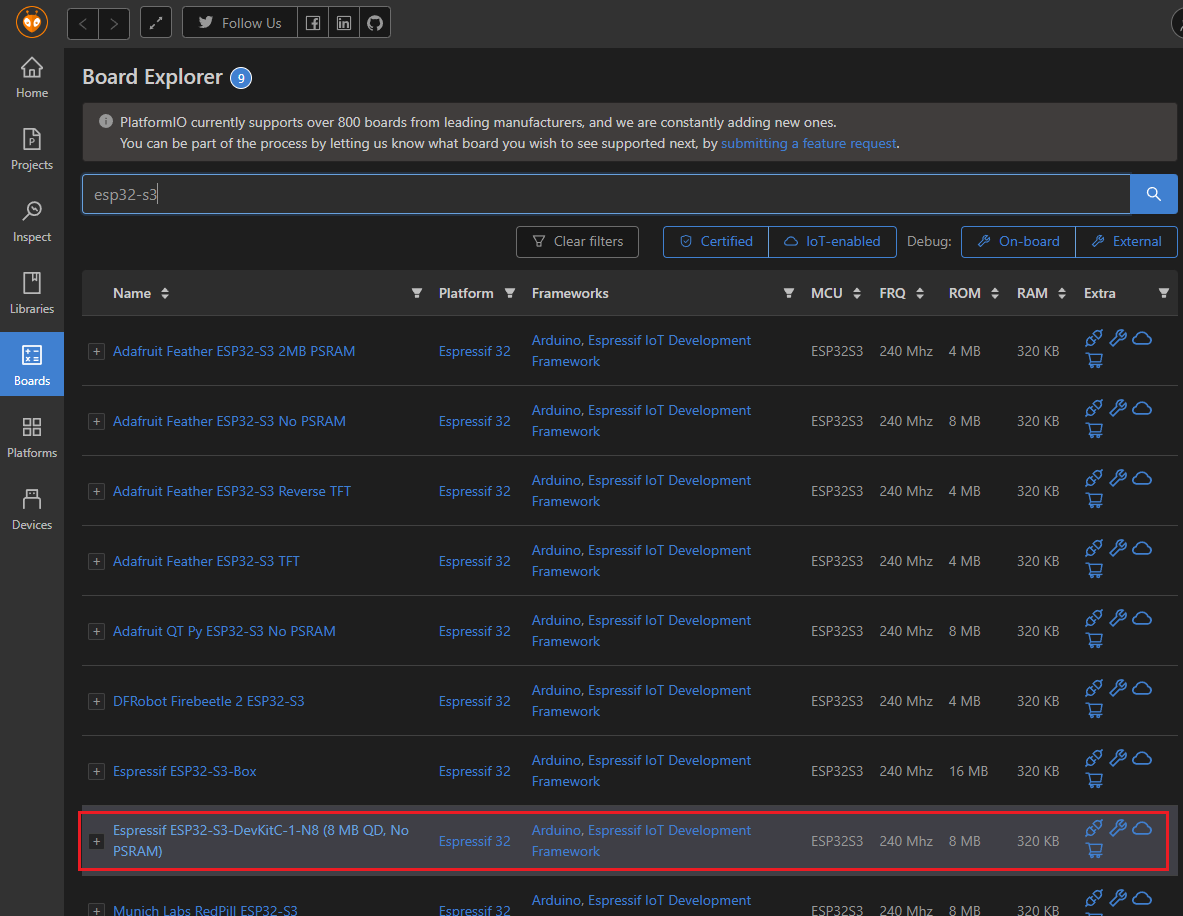This screenshot has height=916, width=1183.
Task: Click cart icon for ESP32-S3-DevKitC-1-N8 row
Action: coord(1094,851)
